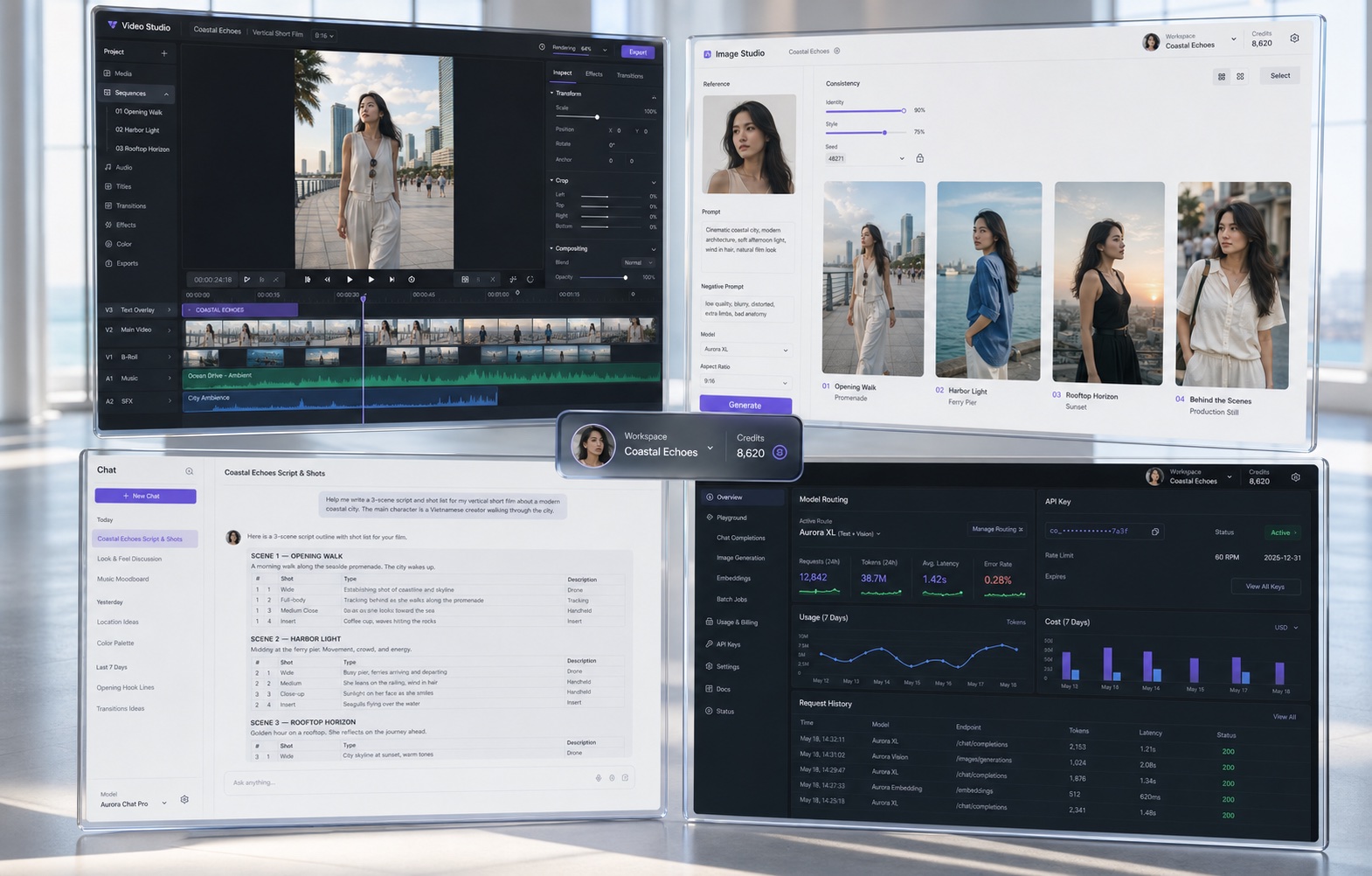This screenshot has height=876, width=1372.
Task: Click credits icon in floating workspace card
Action: point(780,452)
